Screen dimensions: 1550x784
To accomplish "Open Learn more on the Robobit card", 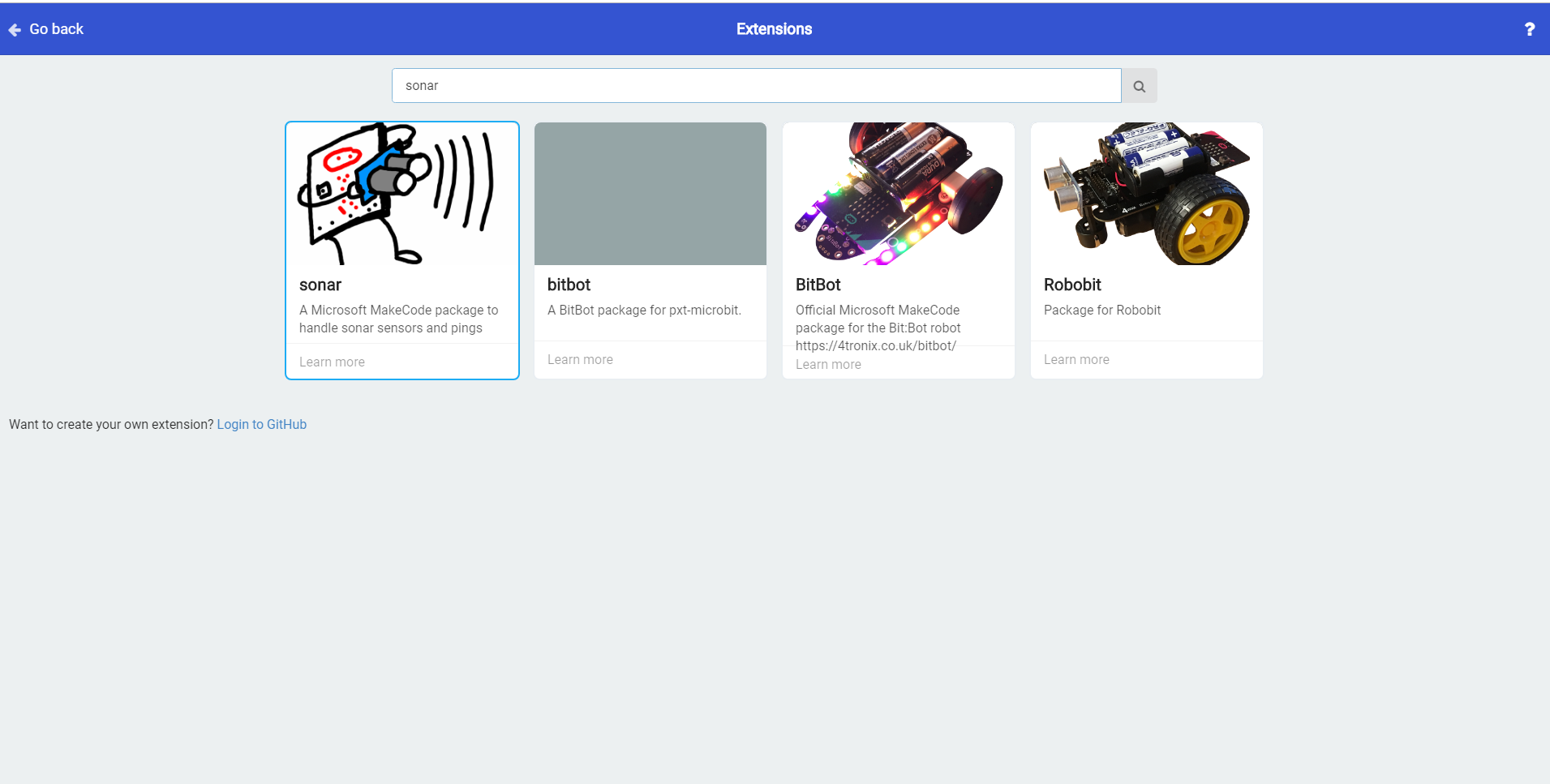I will pyautogui.click(x=1076, y=360).
